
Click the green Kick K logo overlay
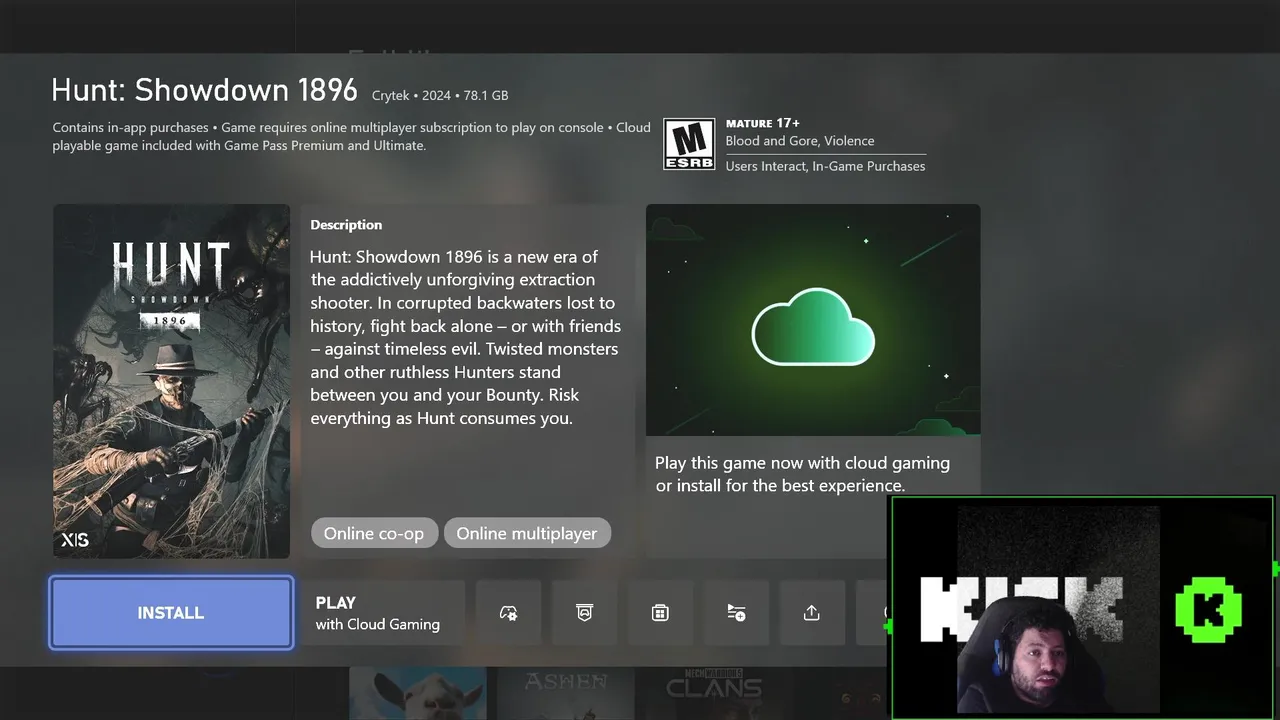coord(1209,610)
